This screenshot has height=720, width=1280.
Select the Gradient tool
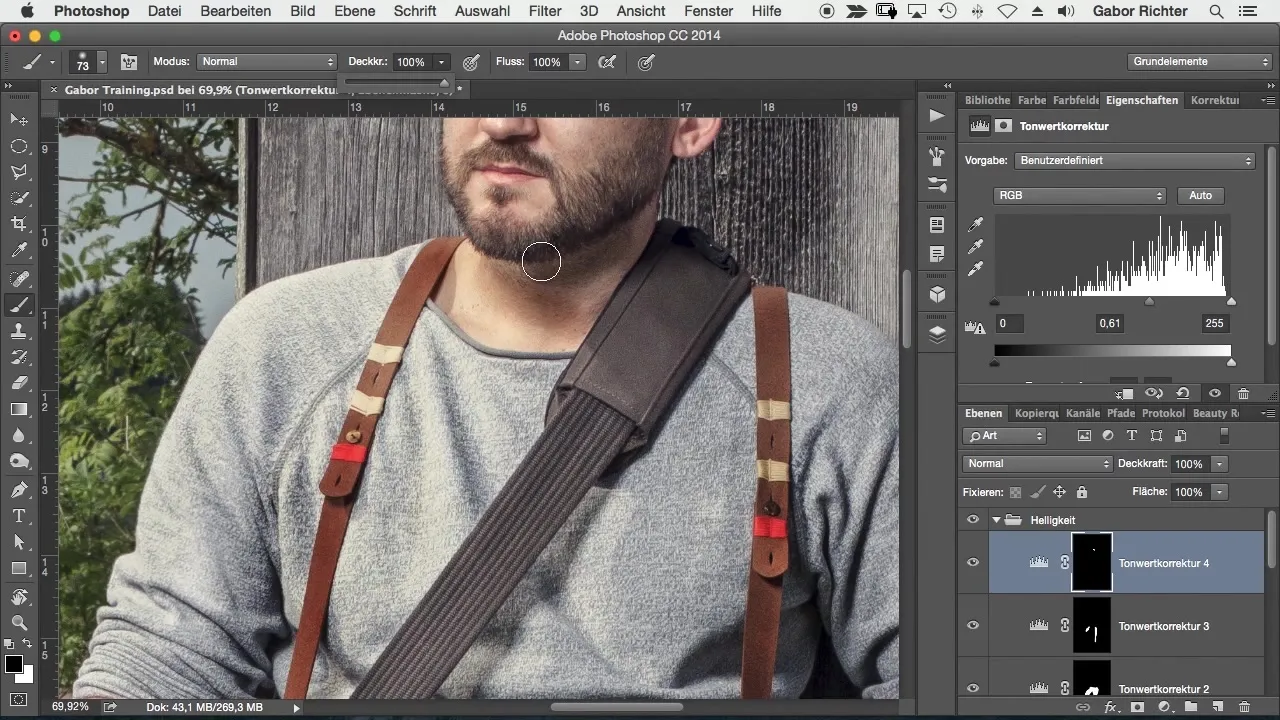point(18,409)
